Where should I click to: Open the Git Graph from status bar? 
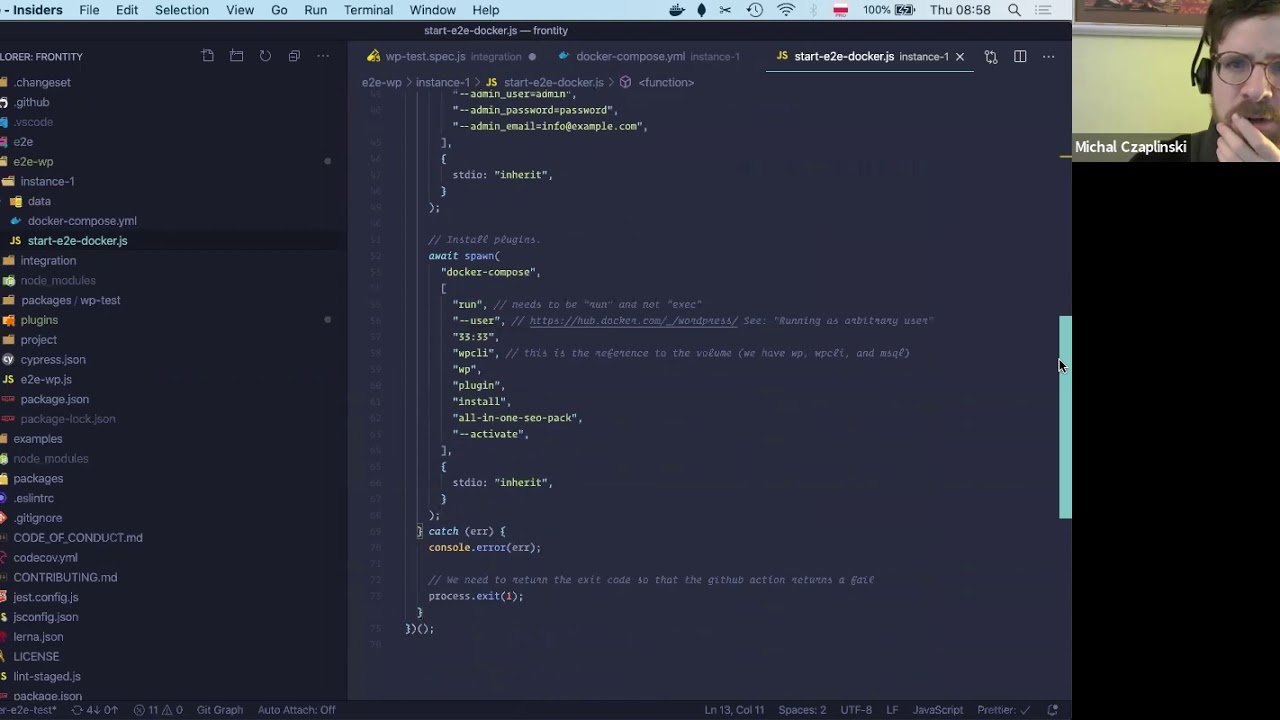[219, 710]
